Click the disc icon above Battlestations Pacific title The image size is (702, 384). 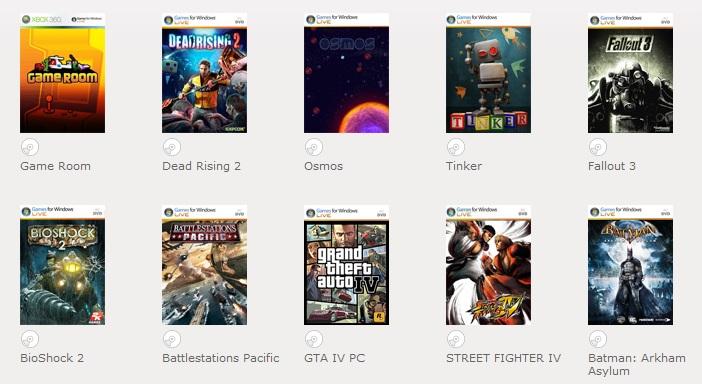click(x=172, y=339)
